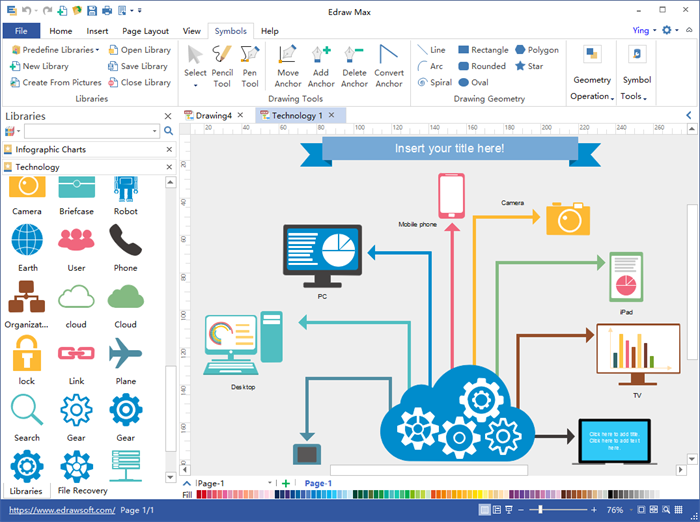Select the Pencil Tool in the ribbon

point(222,65)
